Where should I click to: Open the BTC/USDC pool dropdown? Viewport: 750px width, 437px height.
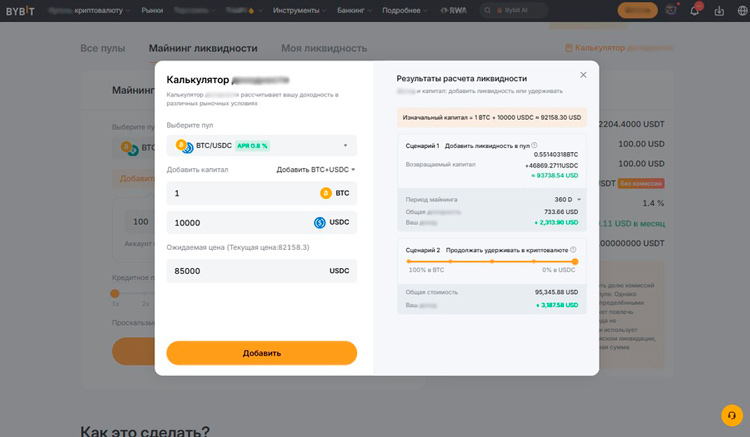pos(262,146)
